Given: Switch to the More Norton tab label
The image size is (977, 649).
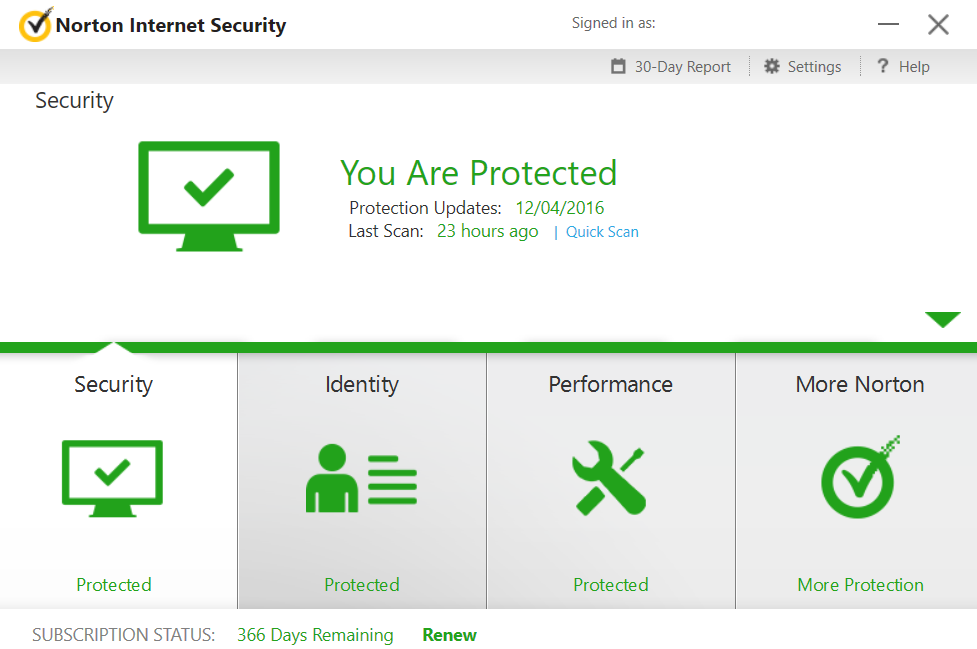Looking at the screenshot, I should coord(860,384).
